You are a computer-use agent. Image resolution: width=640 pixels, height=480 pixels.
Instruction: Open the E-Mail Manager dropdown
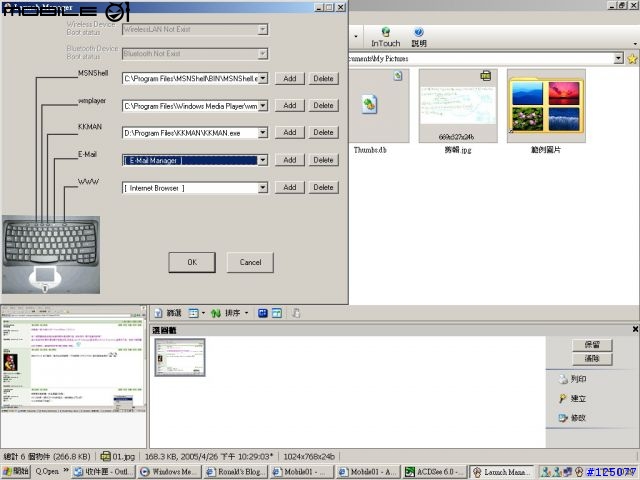click(263, 160)
